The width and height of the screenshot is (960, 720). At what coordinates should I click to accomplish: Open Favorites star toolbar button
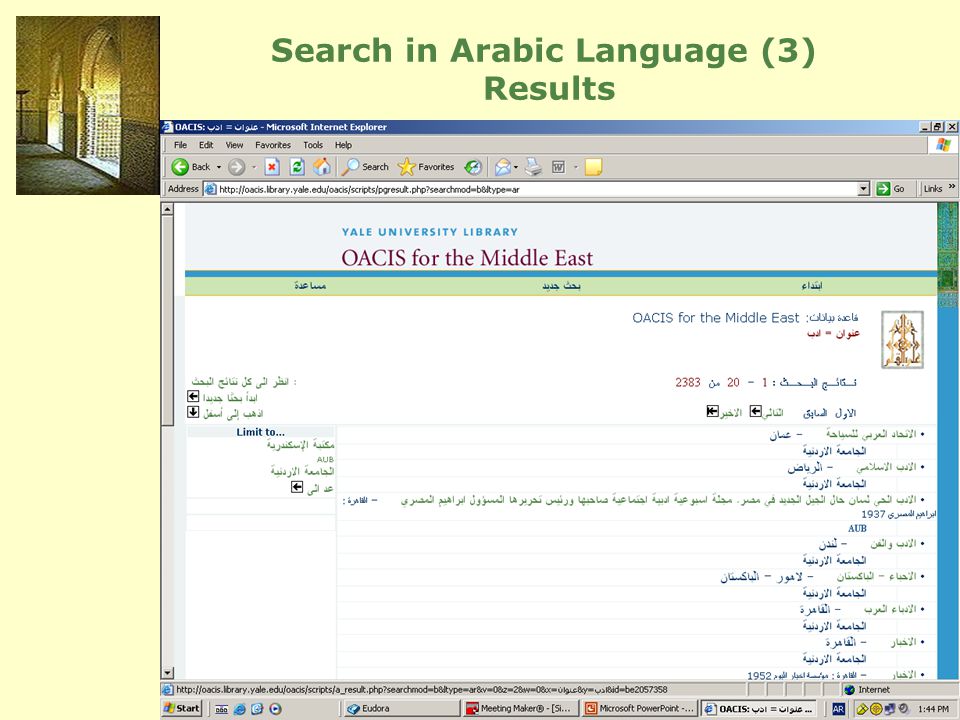coord(426,167)
